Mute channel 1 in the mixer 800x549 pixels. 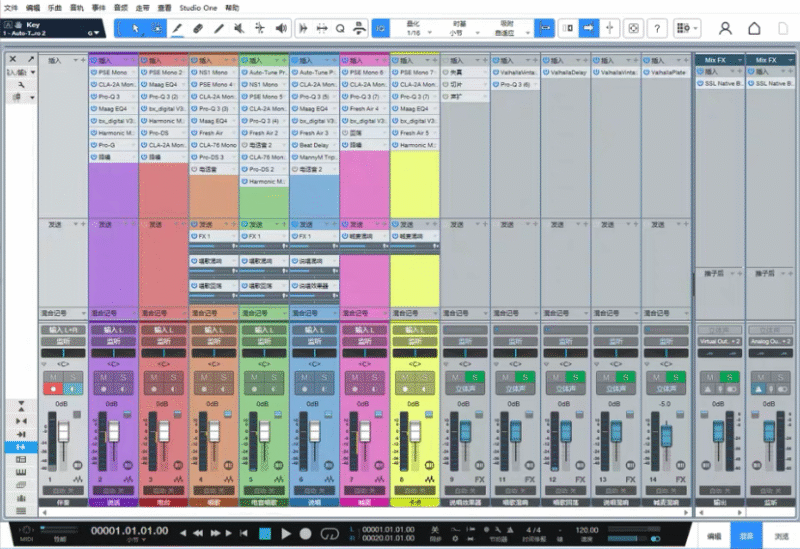coord(54,375)
